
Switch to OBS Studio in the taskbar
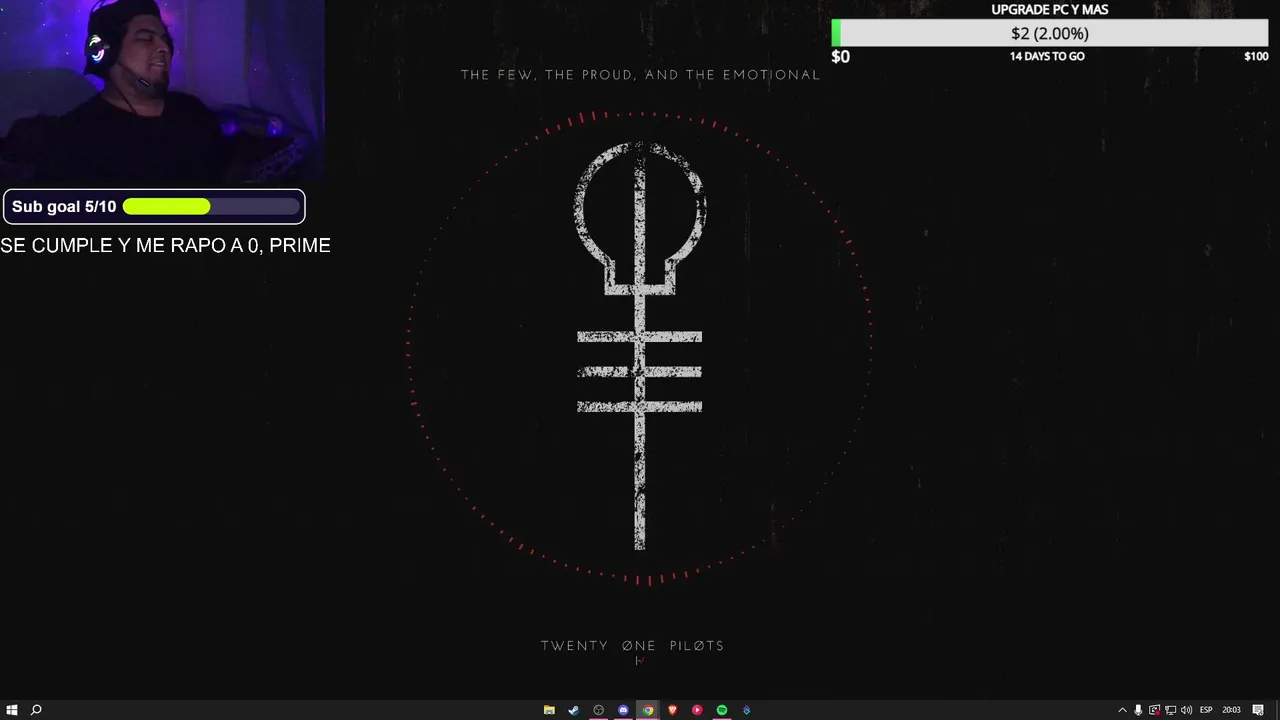[x=598, y=710]
